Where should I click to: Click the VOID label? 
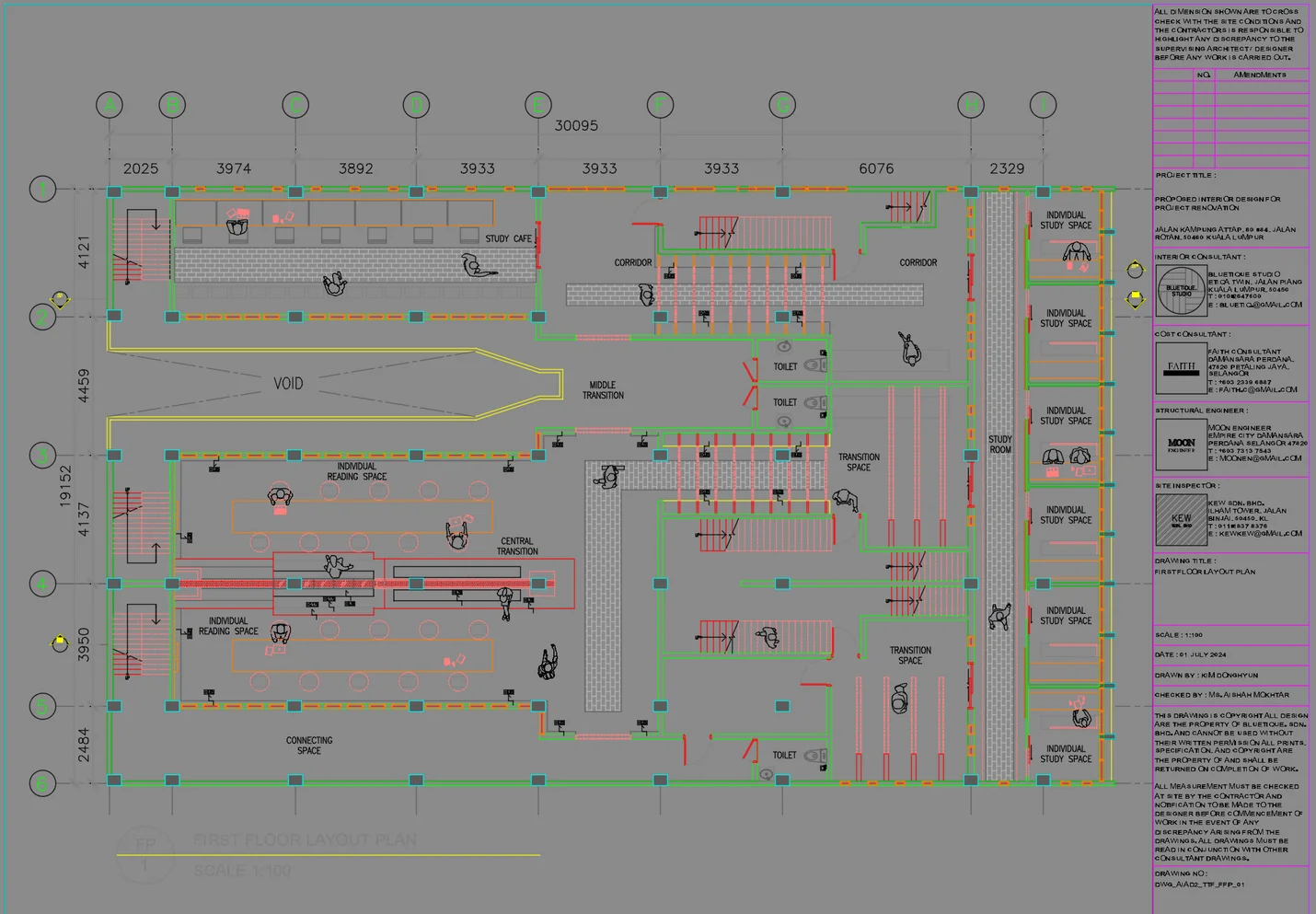point(288,384)
